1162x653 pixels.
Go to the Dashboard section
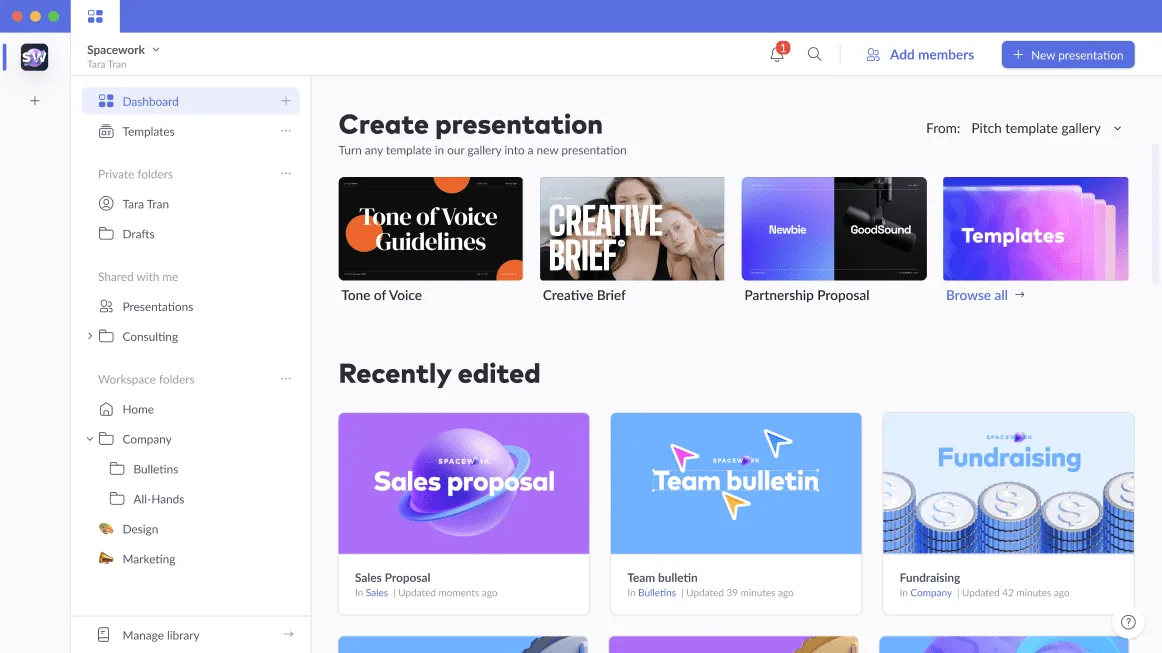pos(150,100)
